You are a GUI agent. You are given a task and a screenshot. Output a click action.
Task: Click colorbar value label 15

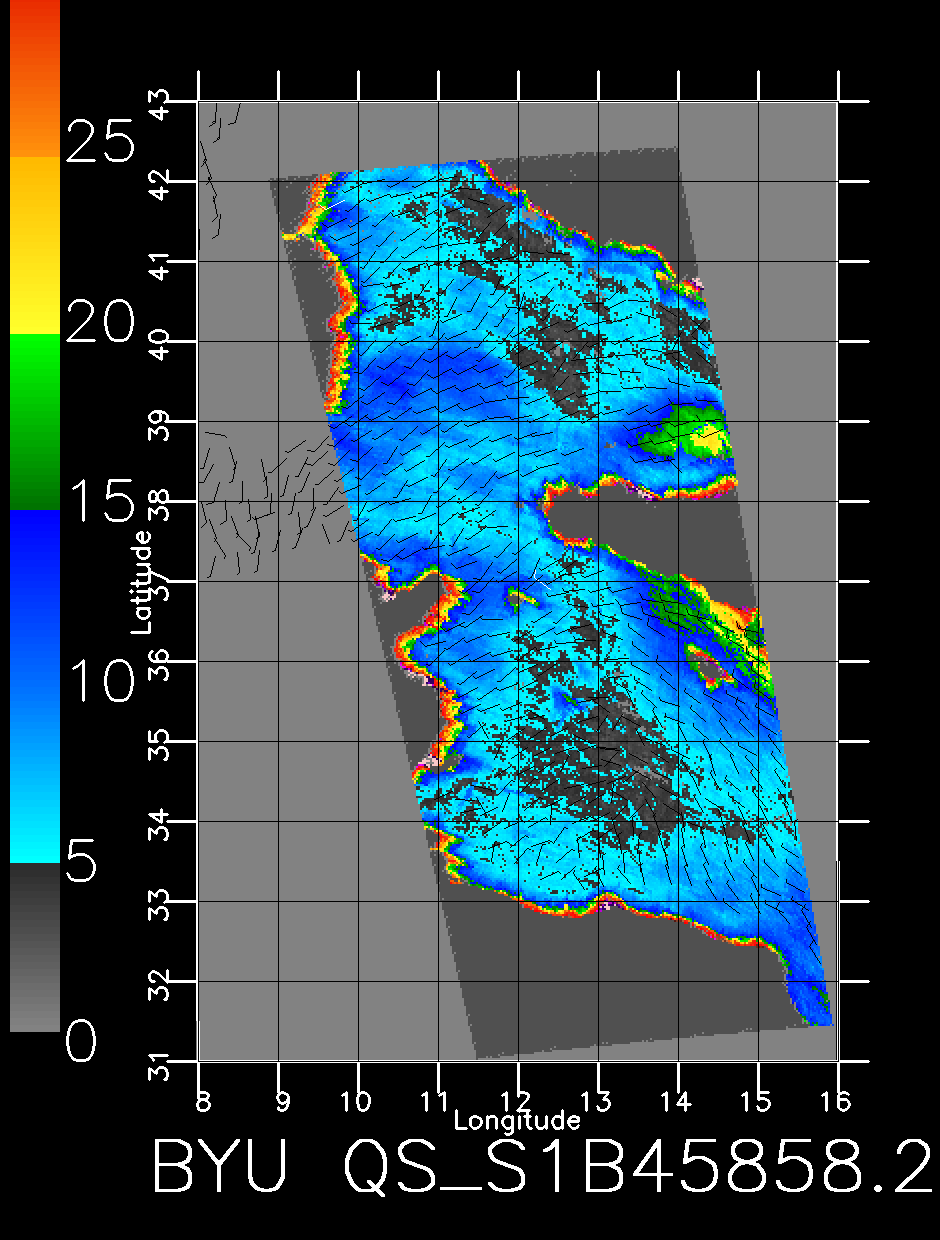(x=100, y=500)
